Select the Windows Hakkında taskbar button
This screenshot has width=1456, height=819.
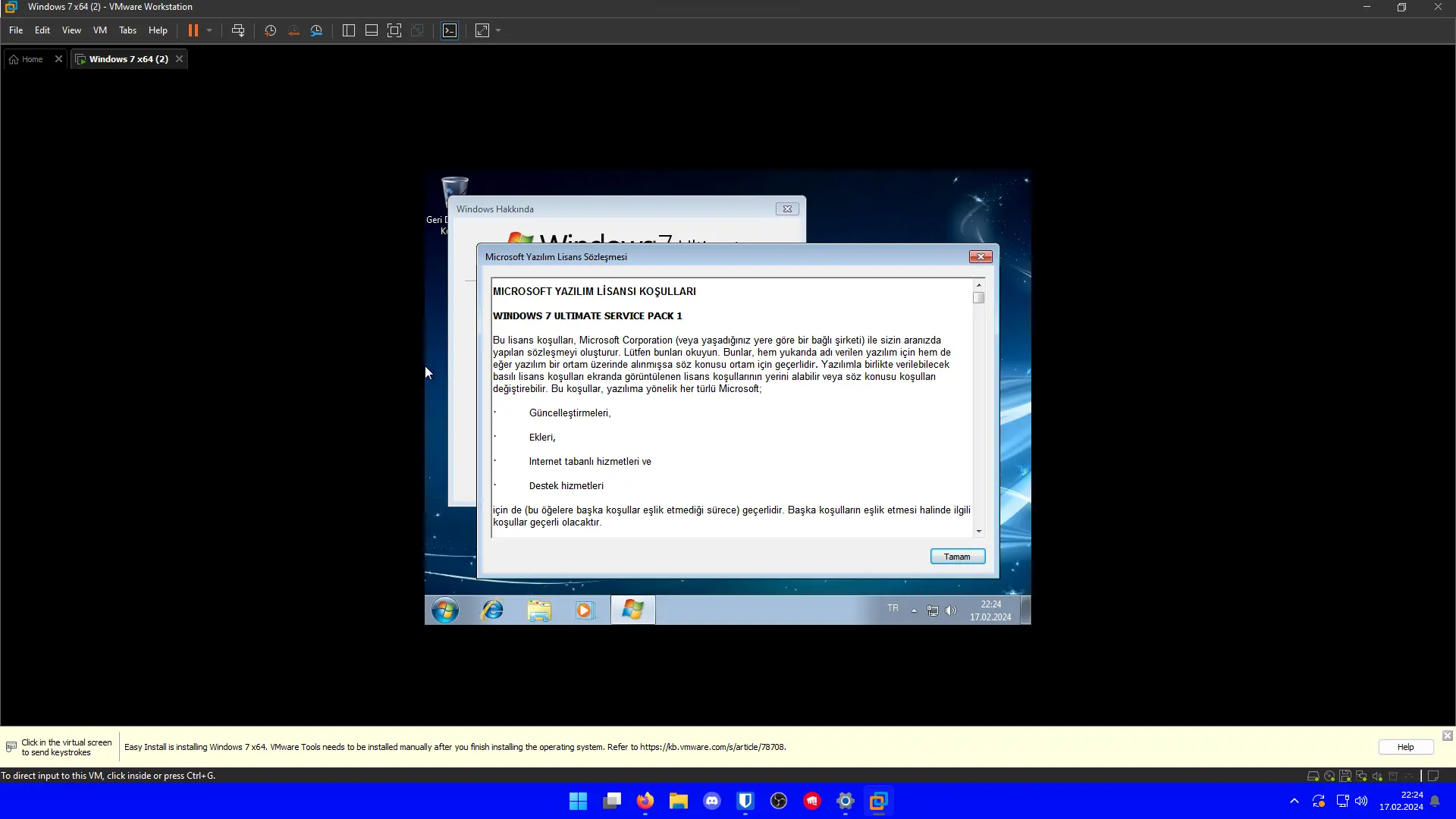click(x=633, y=610)
